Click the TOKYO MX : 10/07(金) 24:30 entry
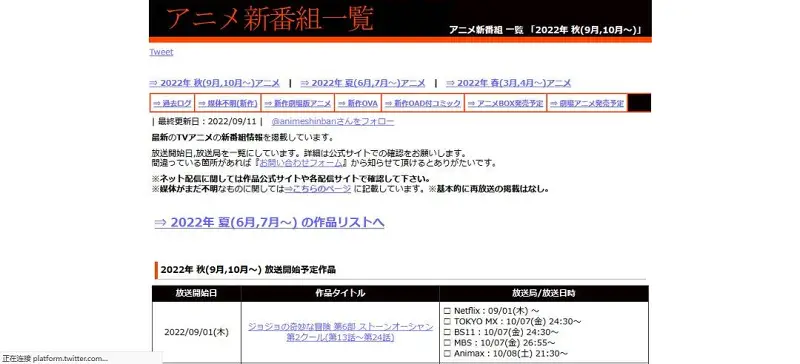800x364 pixels. point(513,321)
